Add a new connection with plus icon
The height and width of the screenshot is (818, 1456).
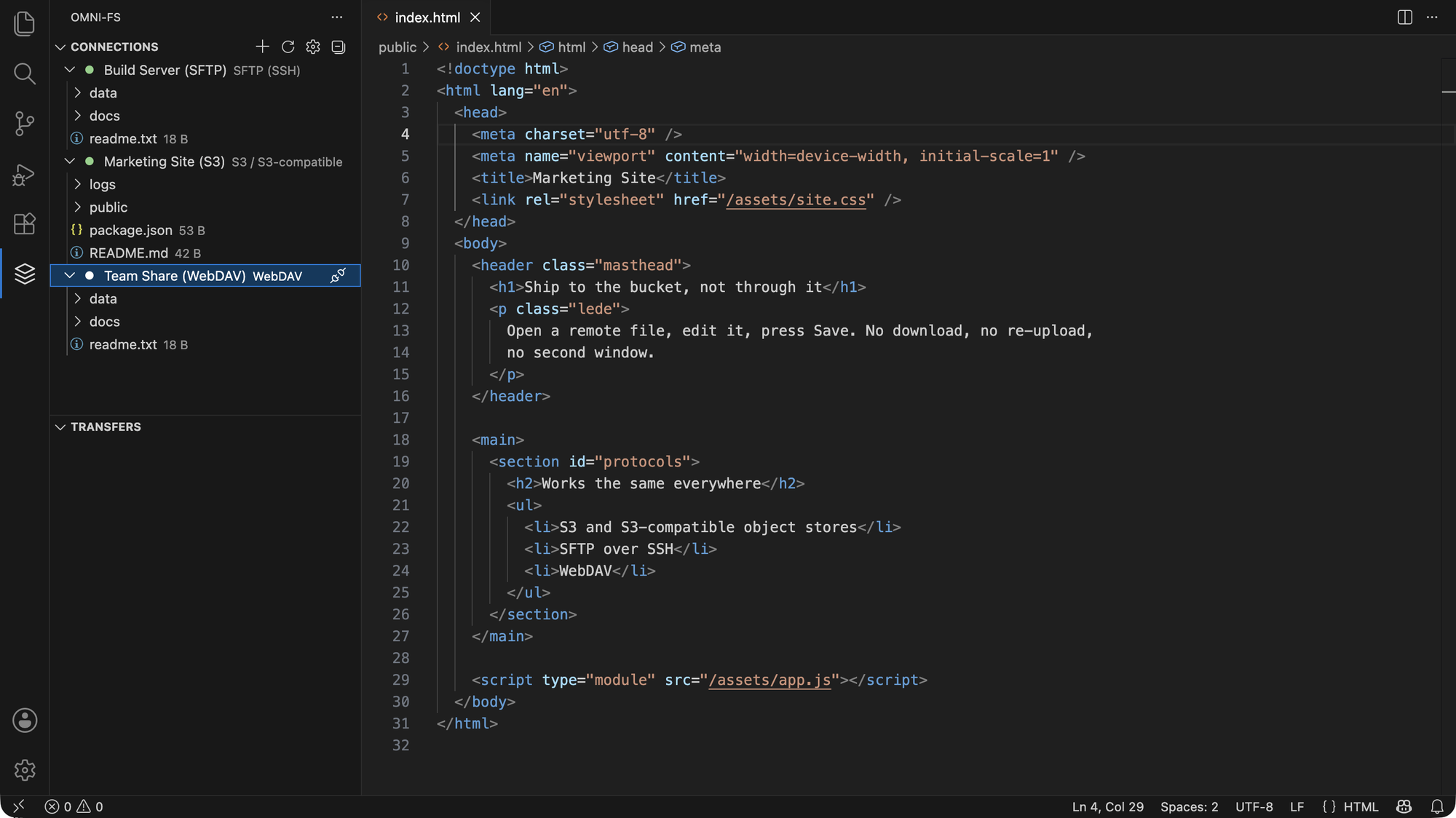[x=263, y=47]
